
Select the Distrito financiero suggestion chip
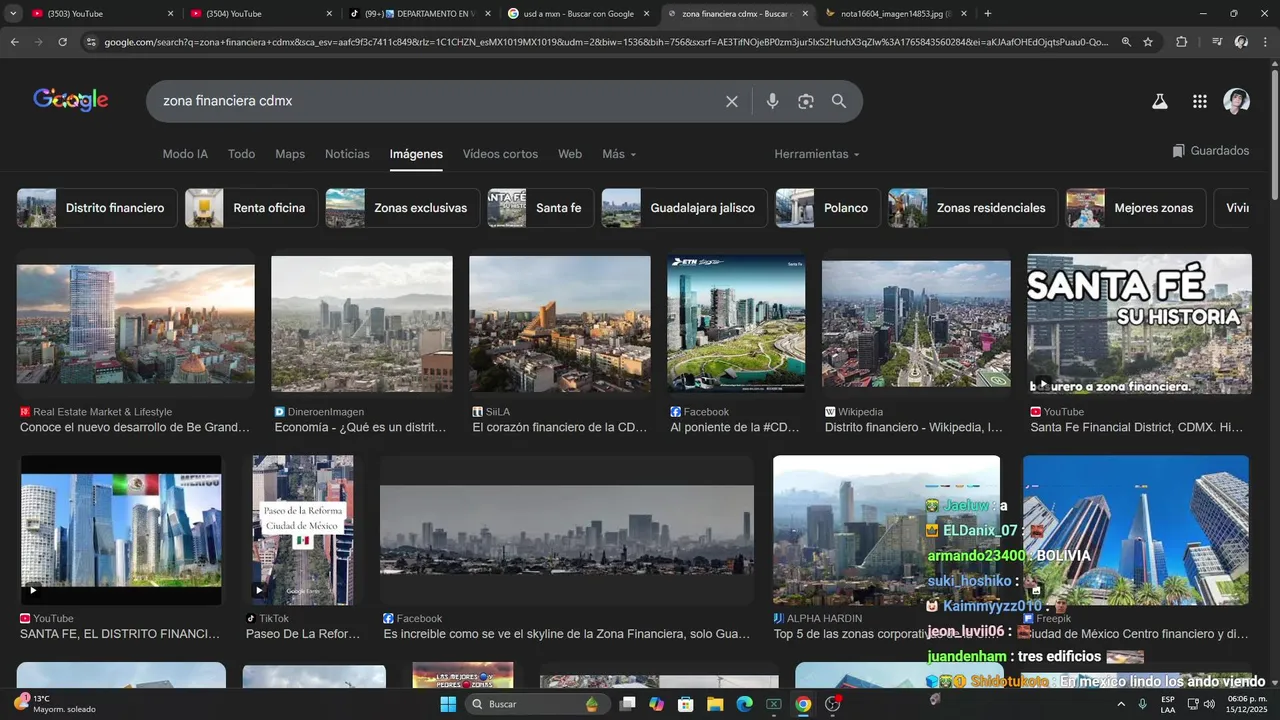click(97, 208)
